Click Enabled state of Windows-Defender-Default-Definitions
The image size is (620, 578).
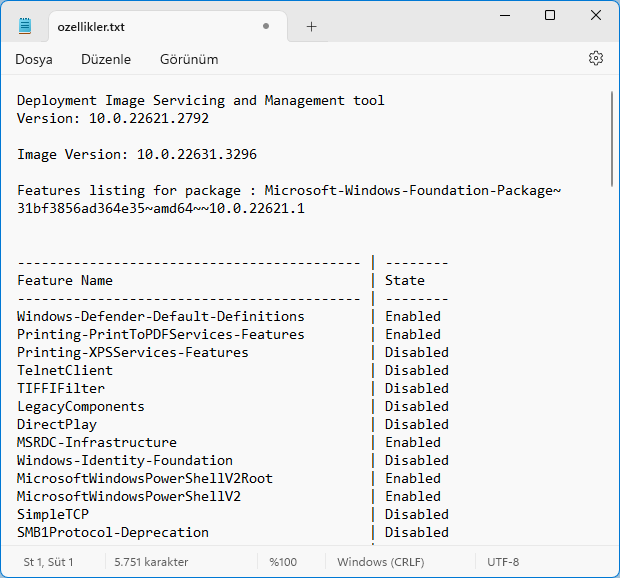(x=413, y=316)
